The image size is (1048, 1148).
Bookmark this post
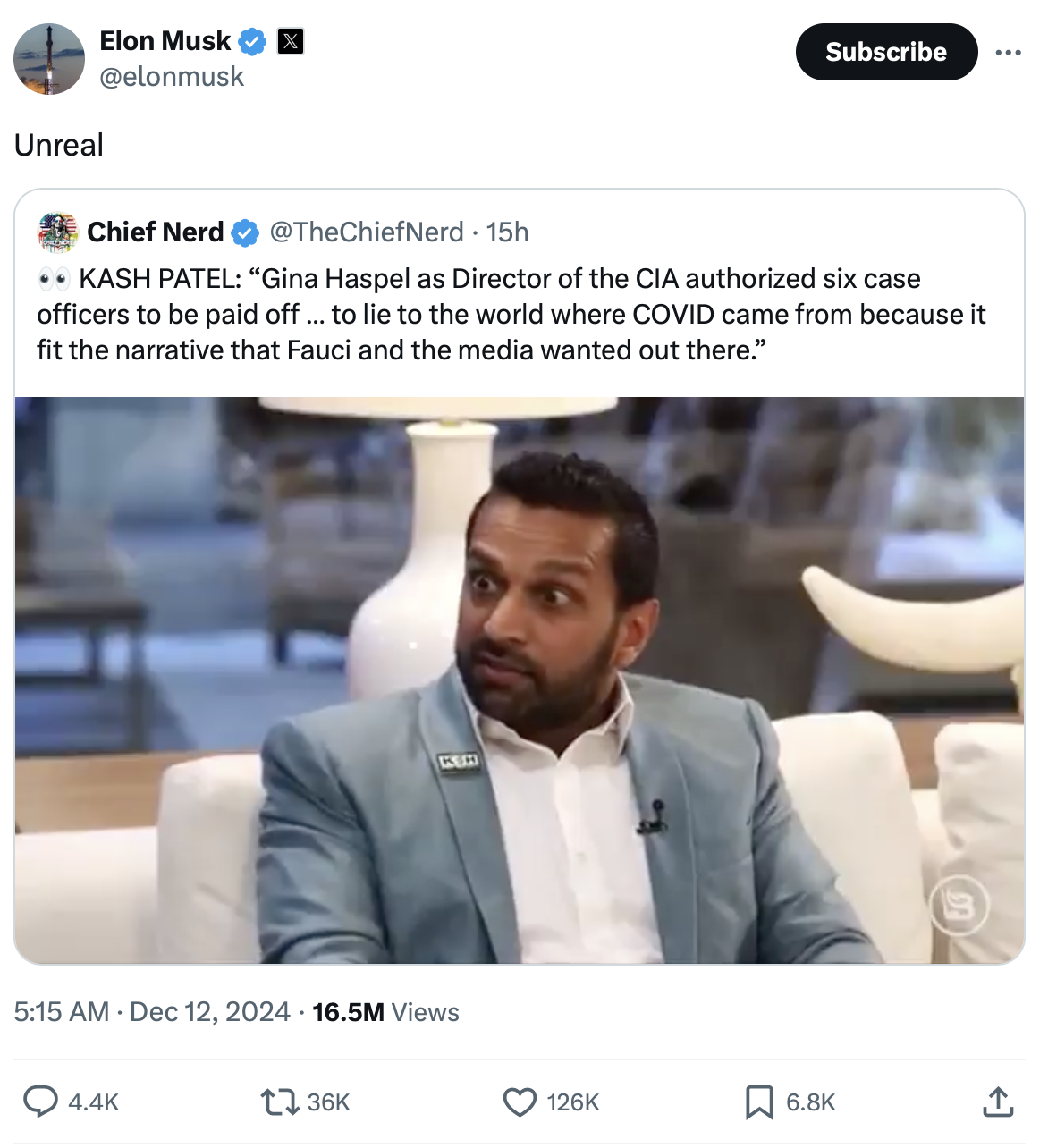pos(759,1102)
